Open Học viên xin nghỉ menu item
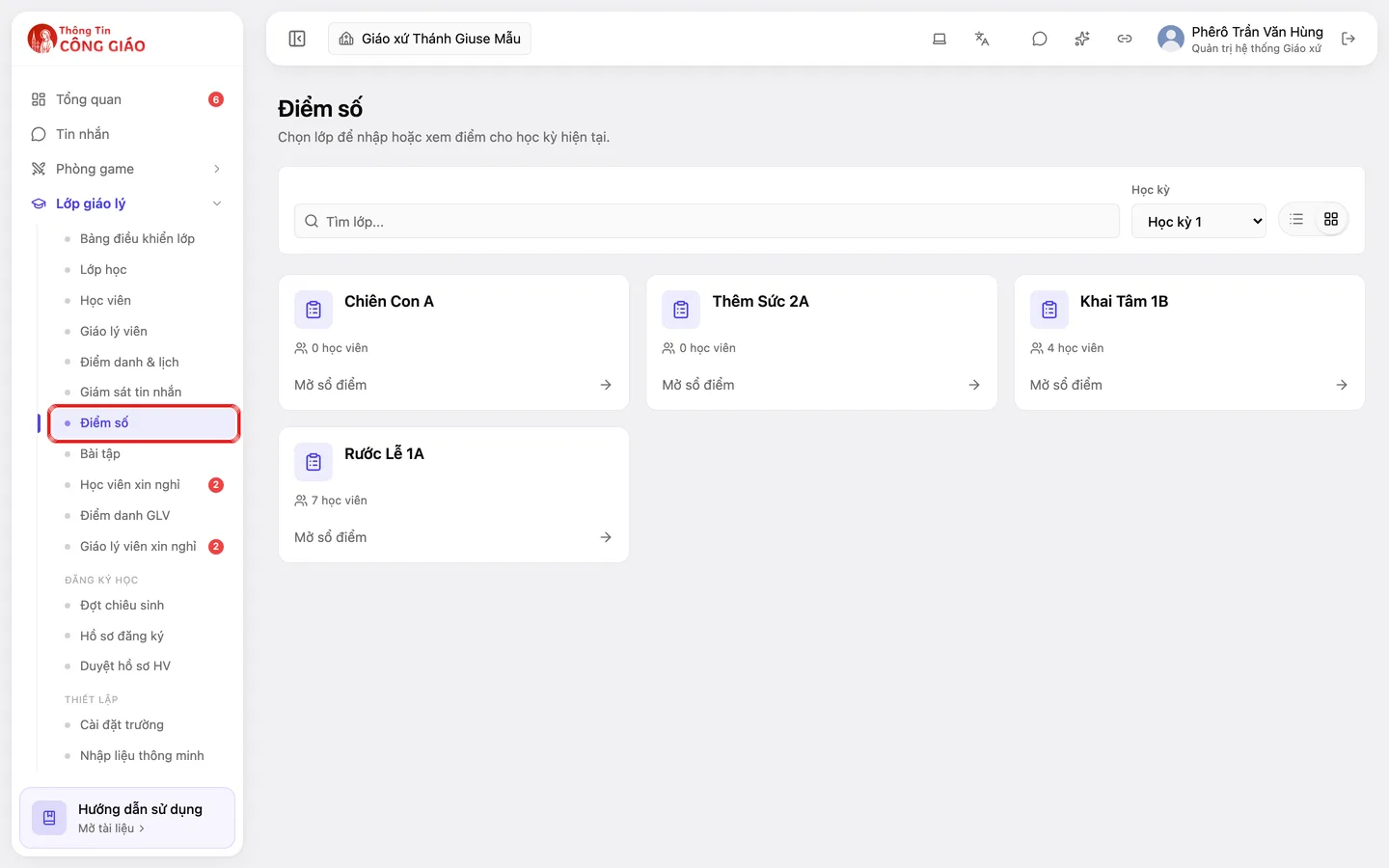 tap(145, 484)
